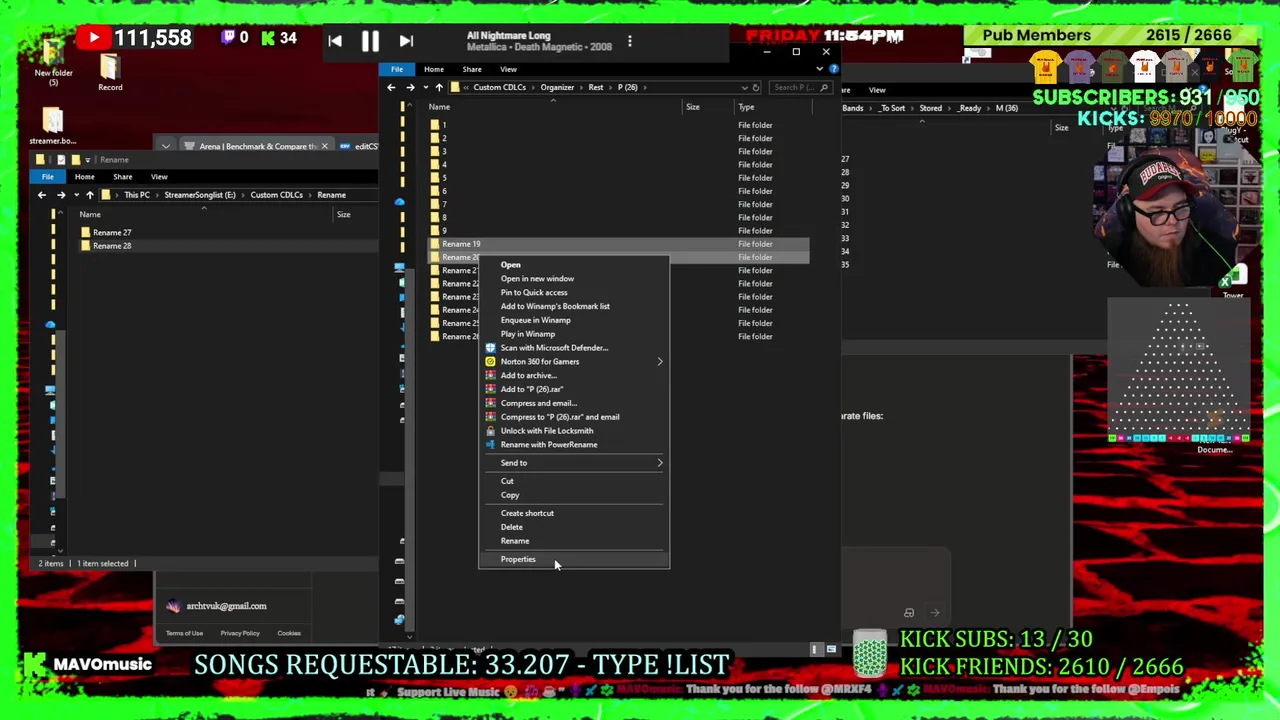Open Home tab in P (26) window
The image size is (1280, 720).
pyautogui.click(x=433, y=69)
